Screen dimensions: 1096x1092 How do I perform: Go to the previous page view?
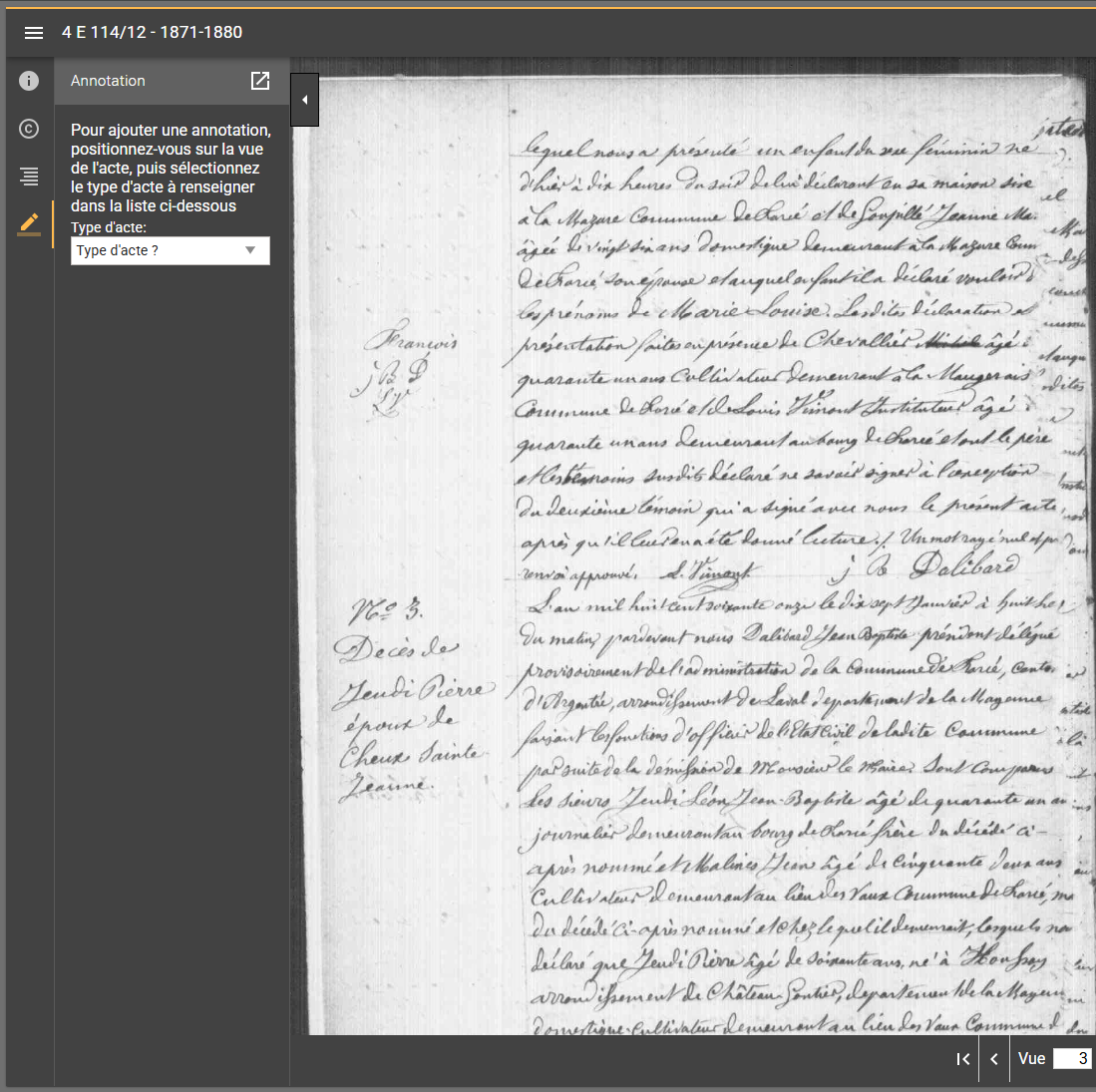click(x=994, y=1059)
